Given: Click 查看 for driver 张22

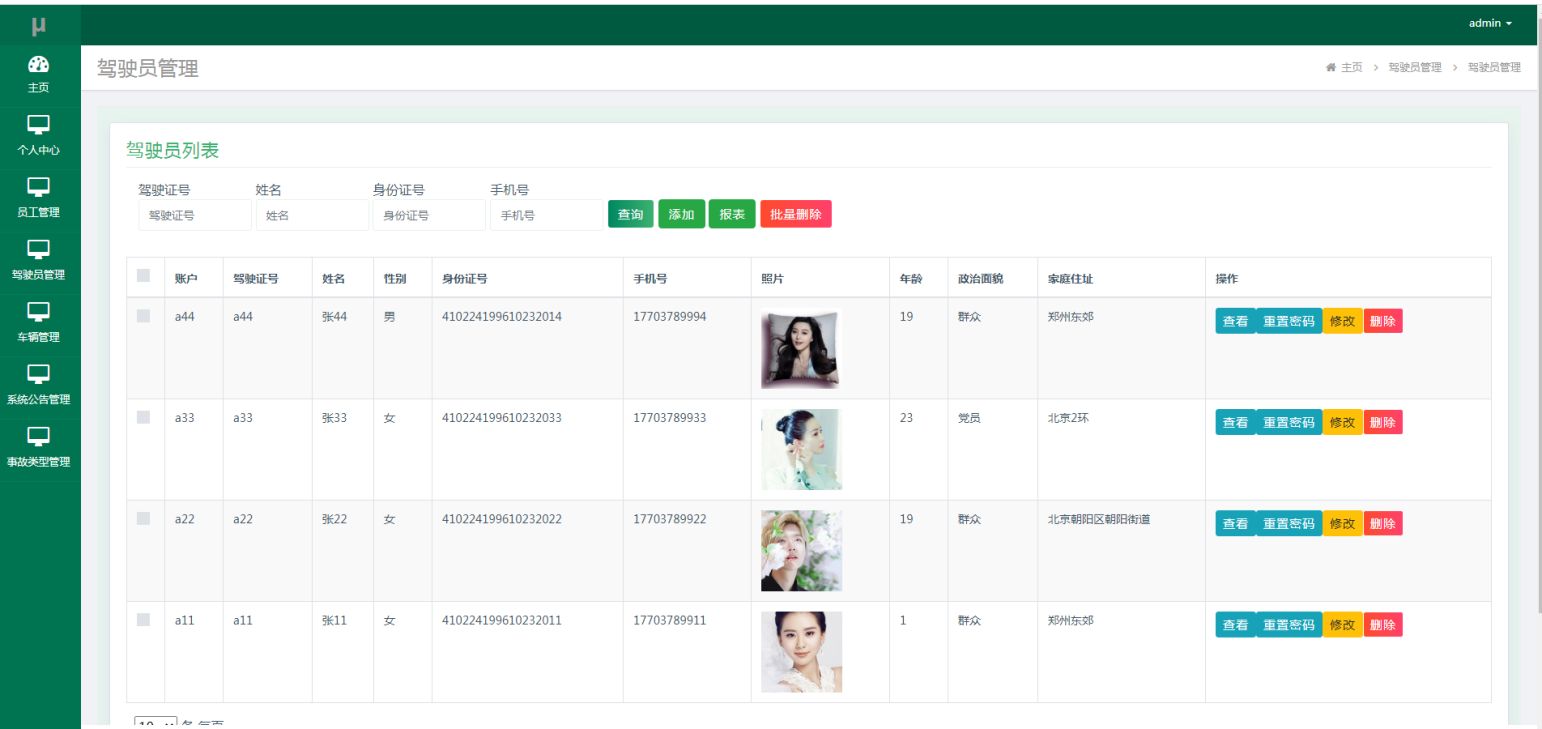Looking at the screenshot, I should (x=1235, y=523).
